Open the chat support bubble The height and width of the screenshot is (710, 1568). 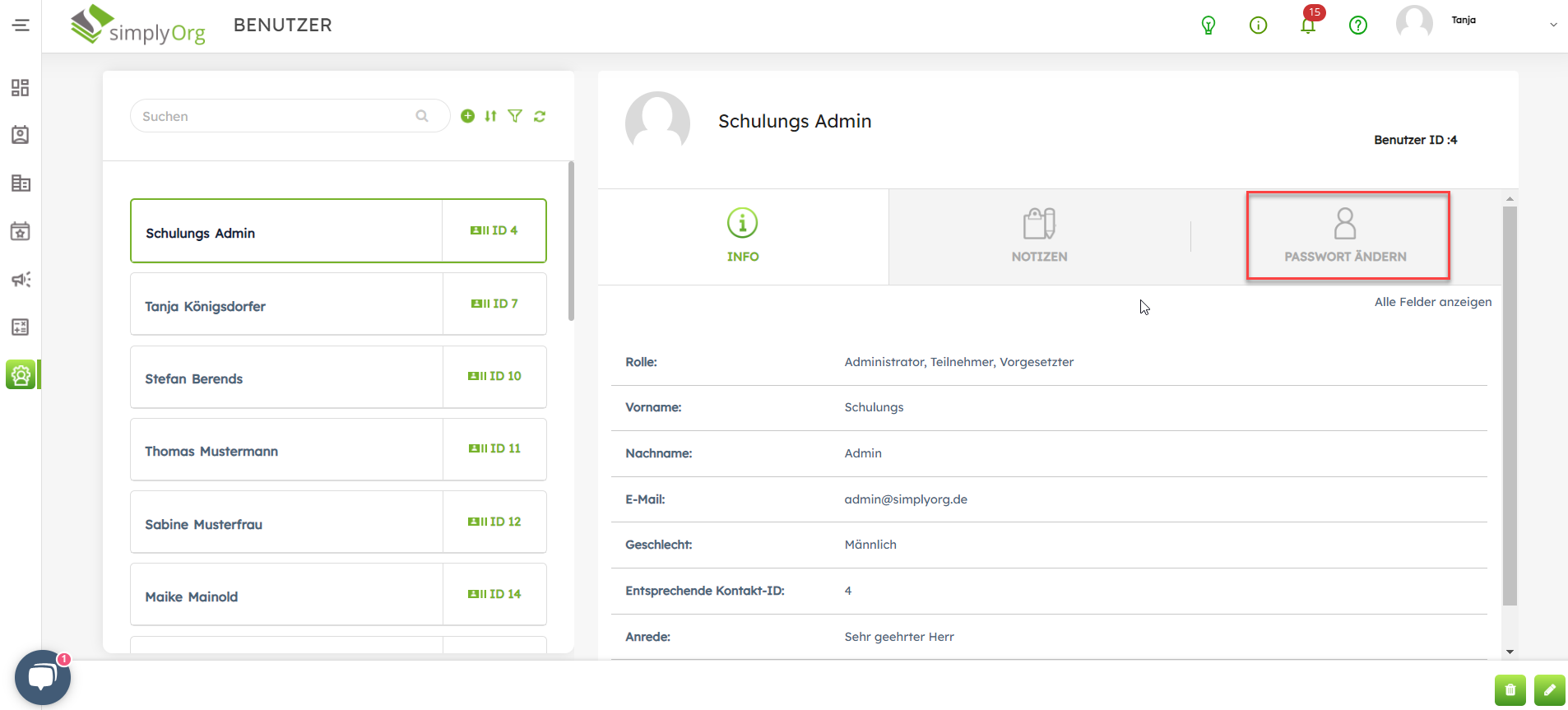tap(42, 678)
